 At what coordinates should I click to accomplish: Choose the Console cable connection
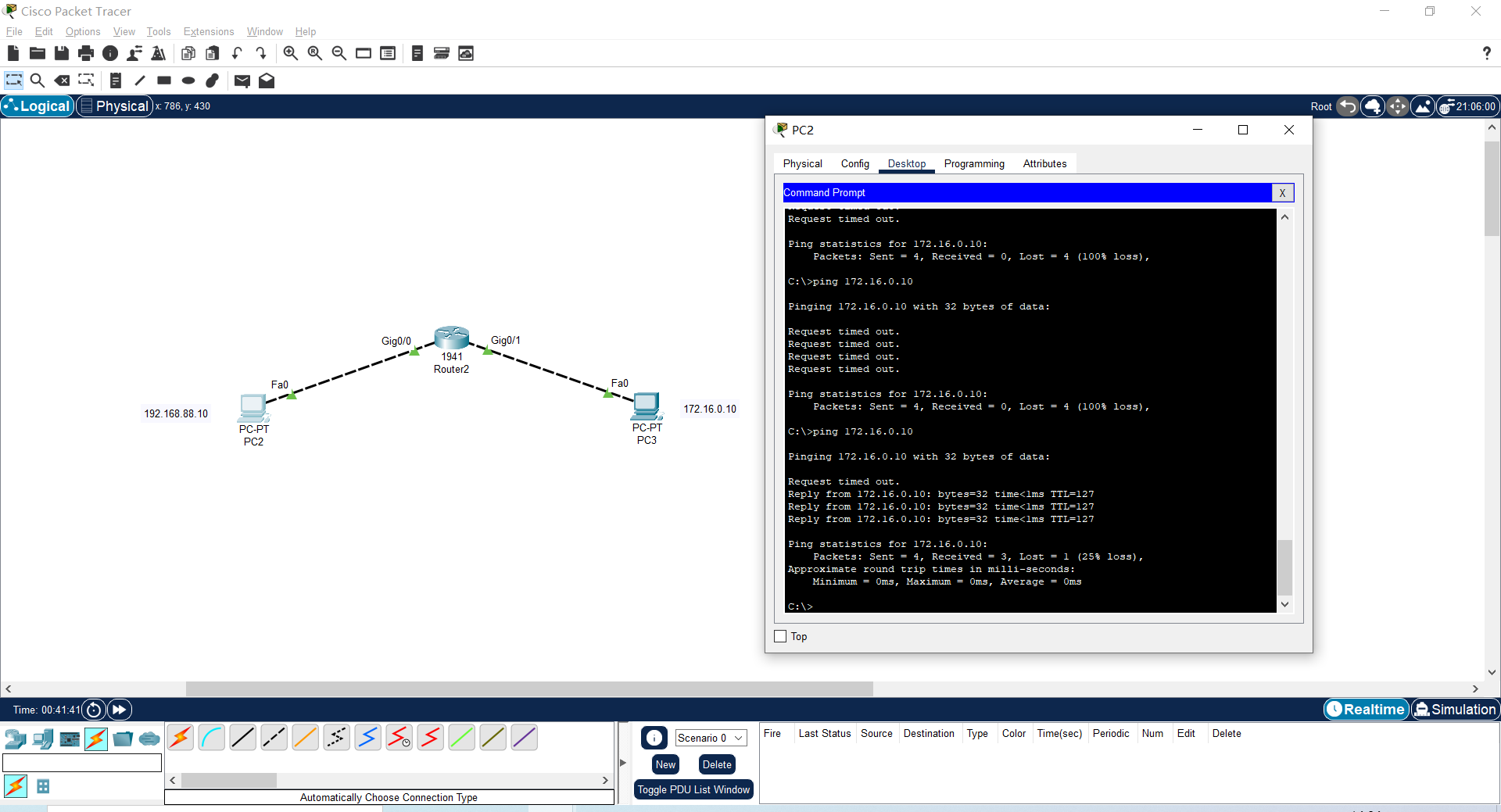212,738
